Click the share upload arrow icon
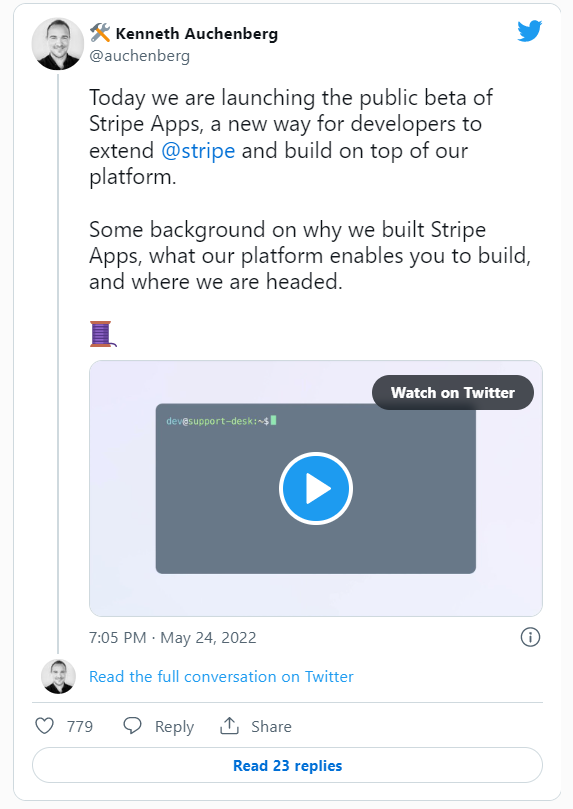The height and width of the screenshot is (809, 573). tap(229, 725)
